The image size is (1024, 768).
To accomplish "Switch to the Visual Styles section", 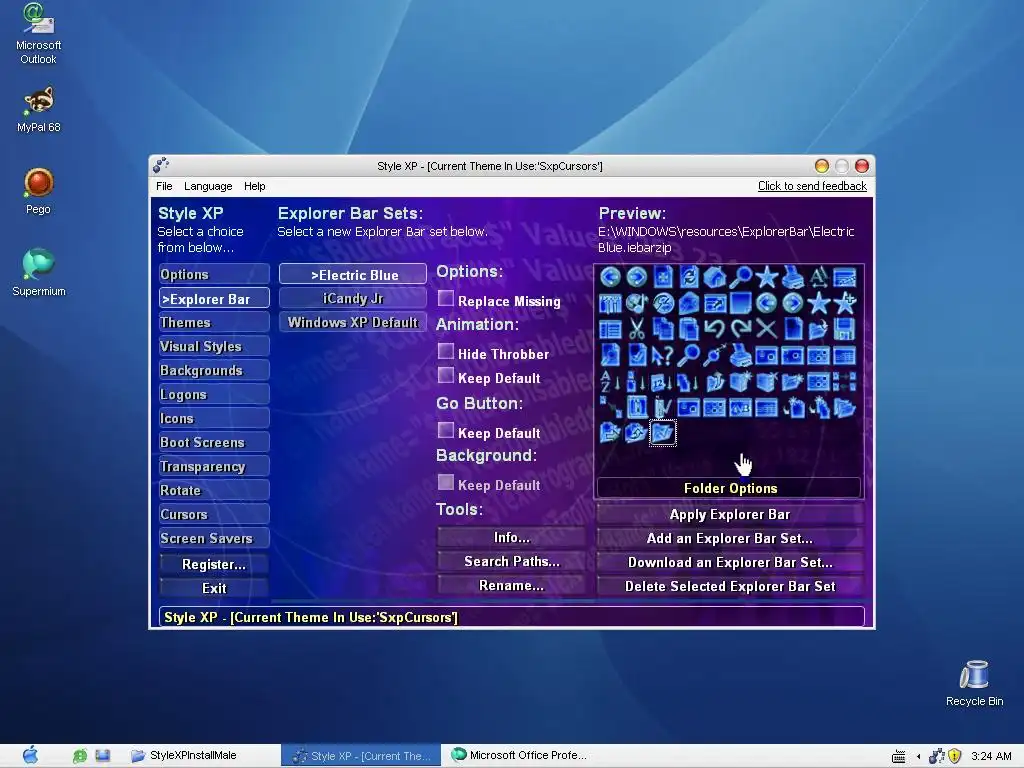I will (x=214, y=346).
